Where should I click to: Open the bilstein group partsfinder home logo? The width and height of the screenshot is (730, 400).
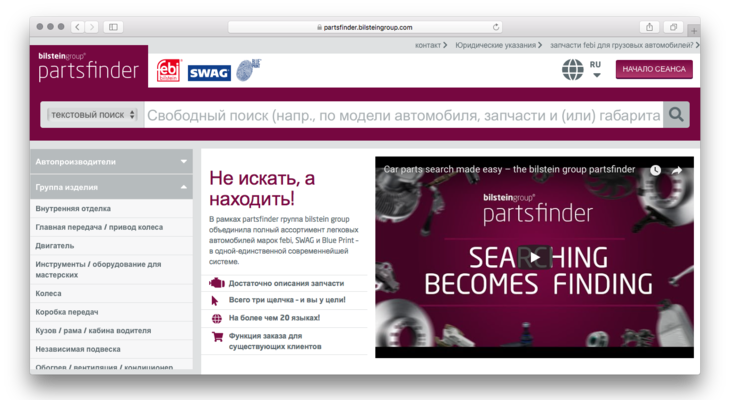coord(88,67)
